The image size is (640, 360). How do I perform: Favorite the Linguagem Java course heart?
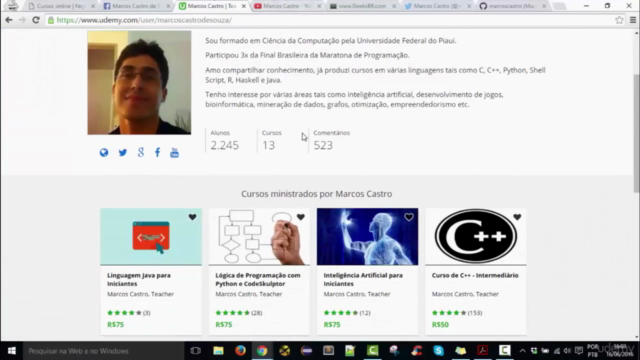tap(192, 217)
